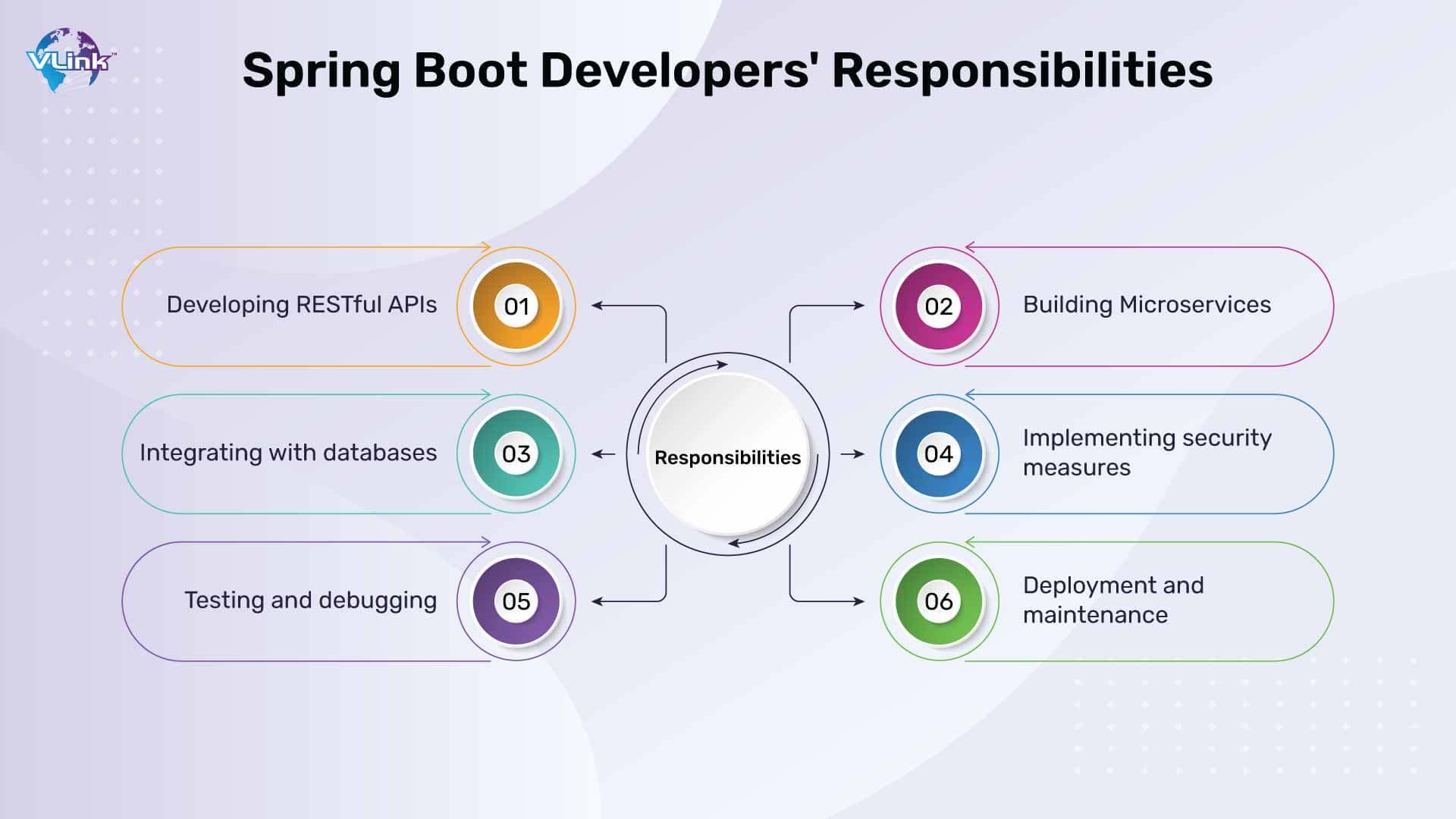
Task: Click the teal 03 circle badge
Action: (x=516, y=453)
